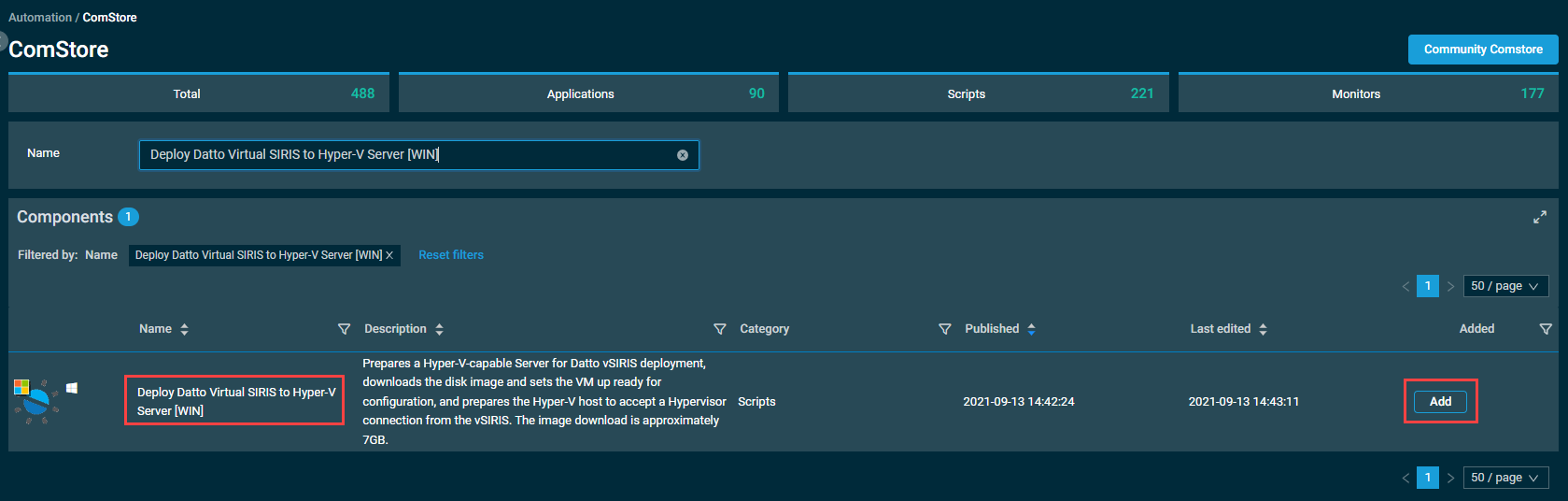The height and width of the screenshot is (501, 1568).
Task: Click the Components count badge
Action: pos(128,217)
